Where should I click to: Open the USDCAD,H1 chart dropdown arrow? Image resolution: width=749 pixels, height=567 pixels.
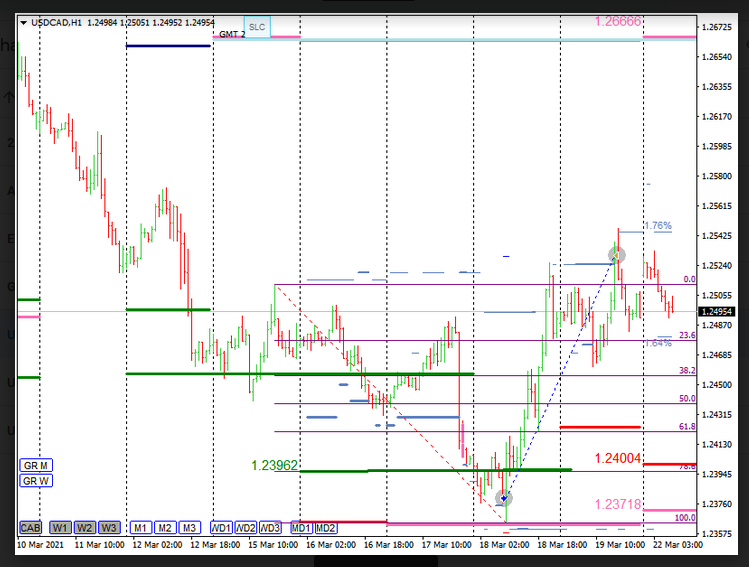[25, 22]
